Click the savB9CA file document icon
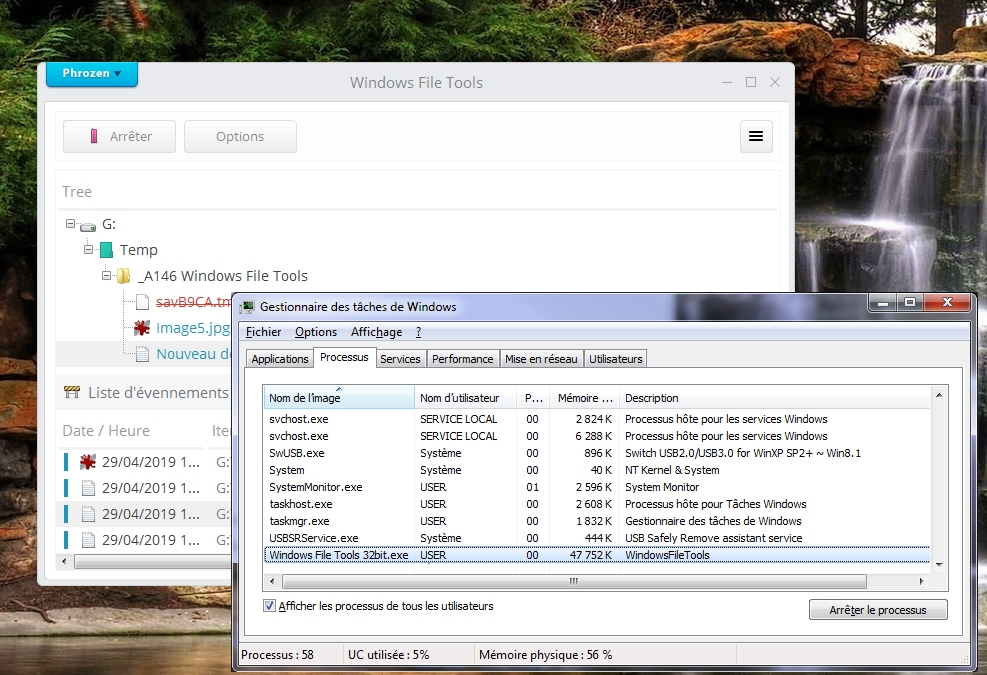 142,302
